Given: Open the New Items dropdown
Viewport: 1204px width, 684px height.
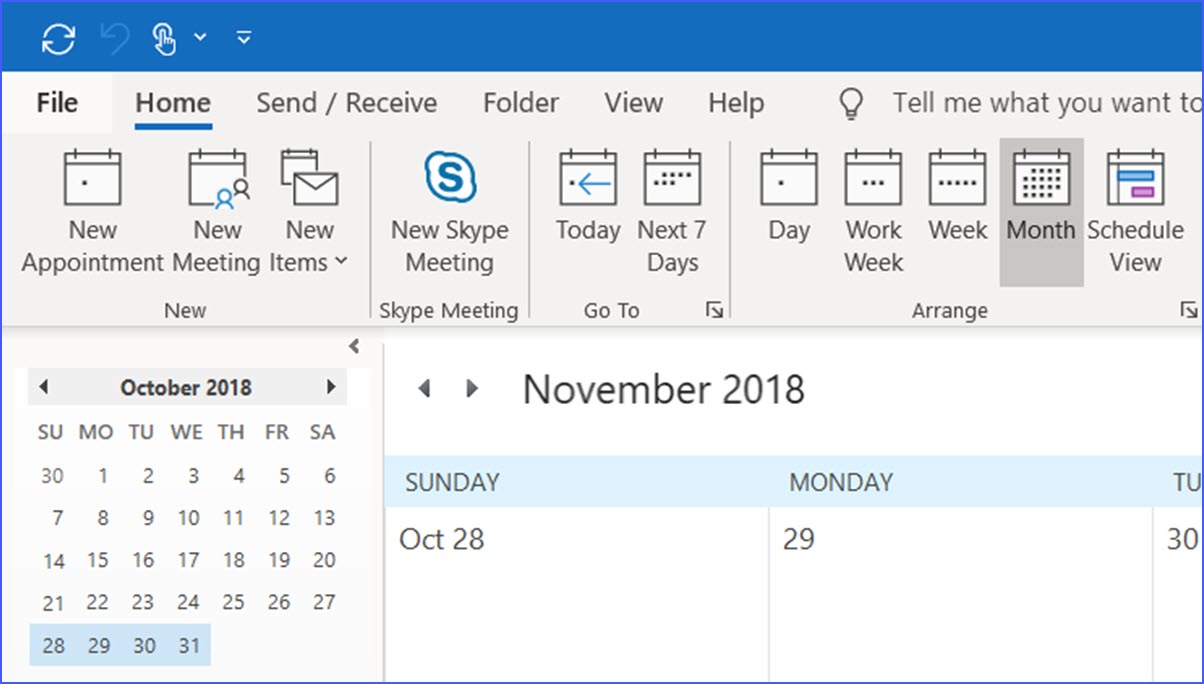Looking at the screenshot, I should [x=310, y=212].
